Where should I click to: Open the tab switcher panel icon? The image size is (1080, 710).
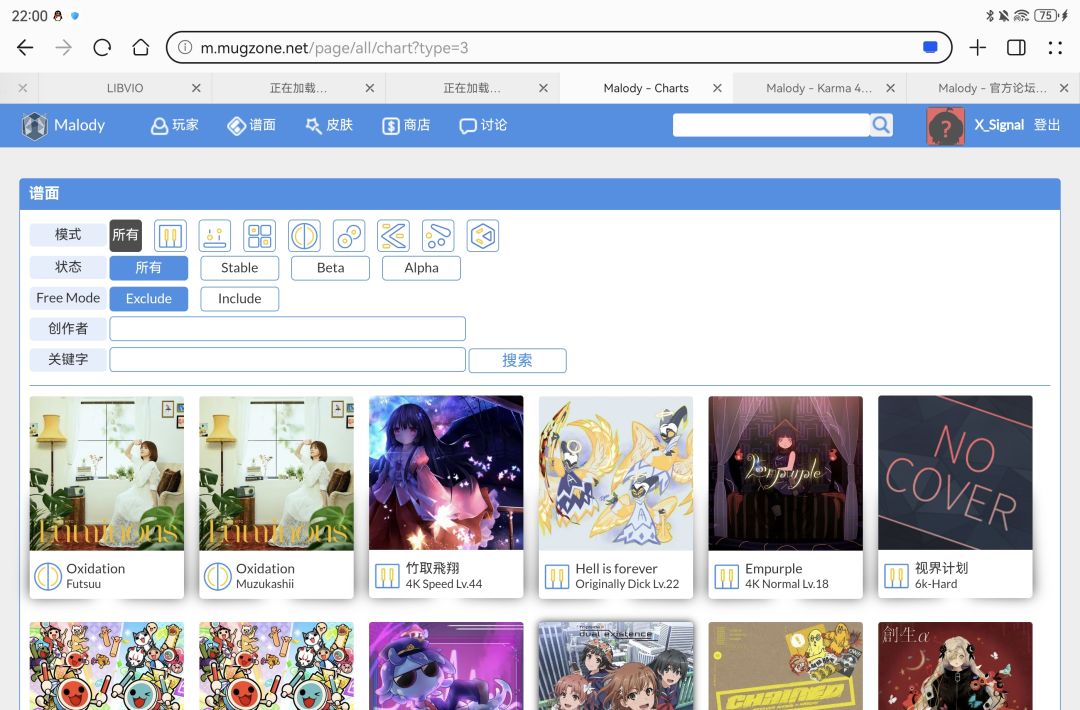click(x=1016, y=48)
